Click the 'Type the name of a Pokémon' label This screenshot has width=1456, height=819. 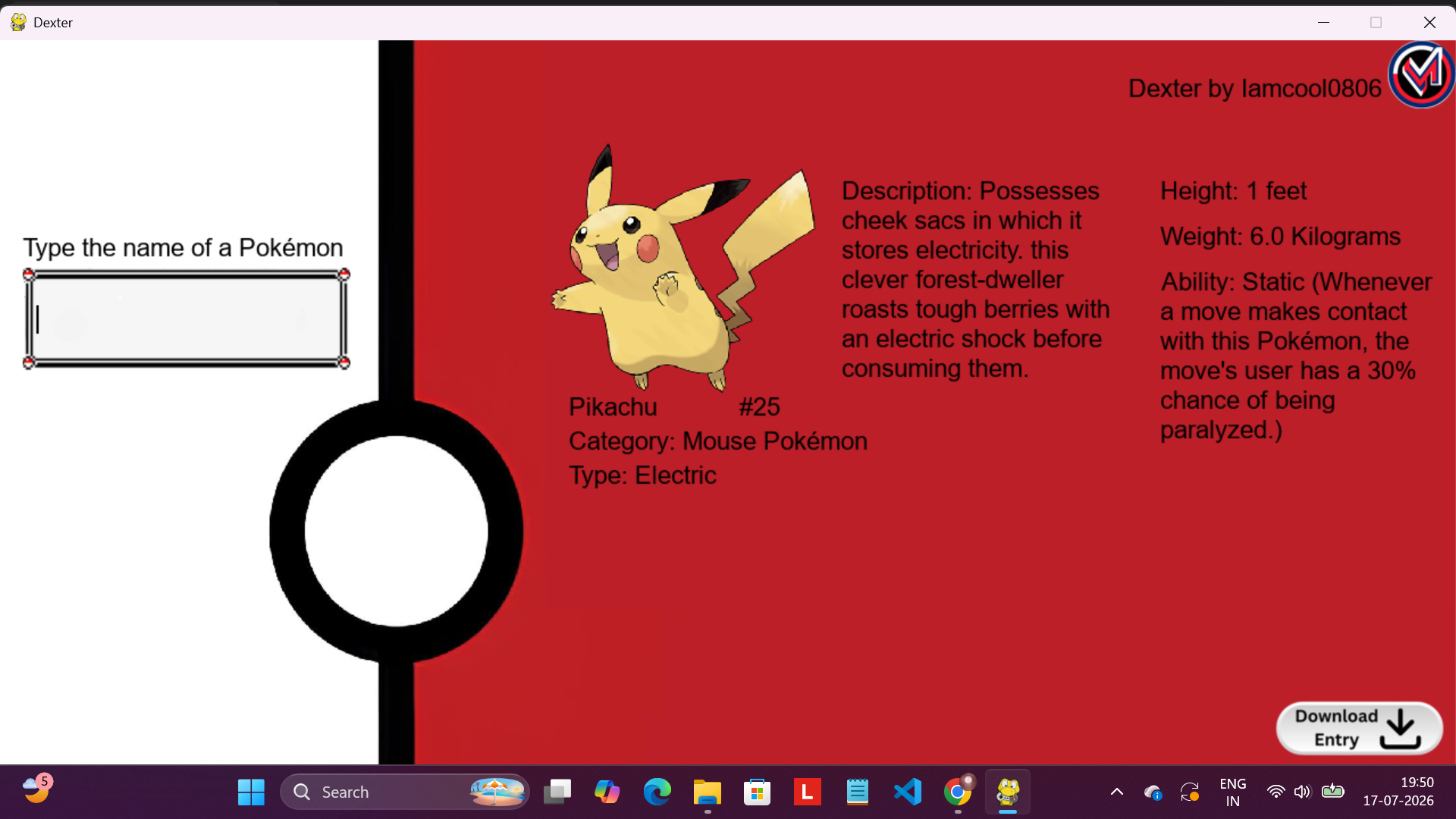tap(183, 248)
